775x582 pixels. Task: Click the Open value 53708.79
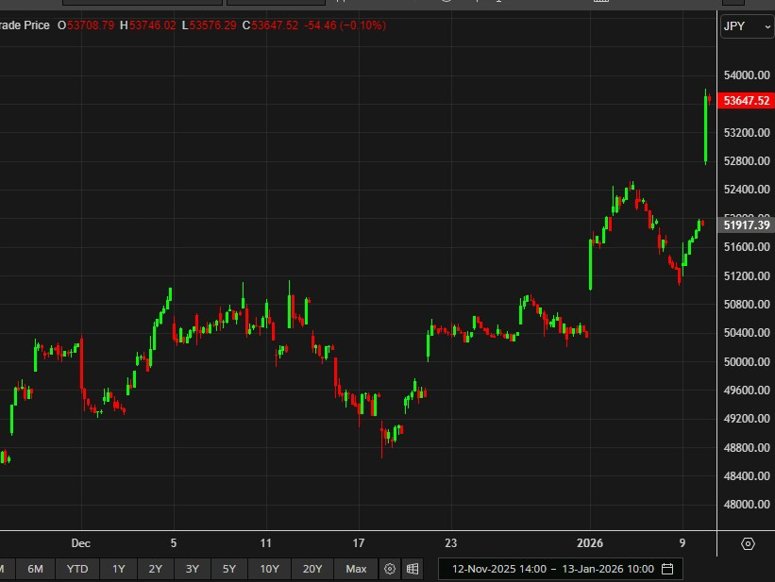point(90,25)
